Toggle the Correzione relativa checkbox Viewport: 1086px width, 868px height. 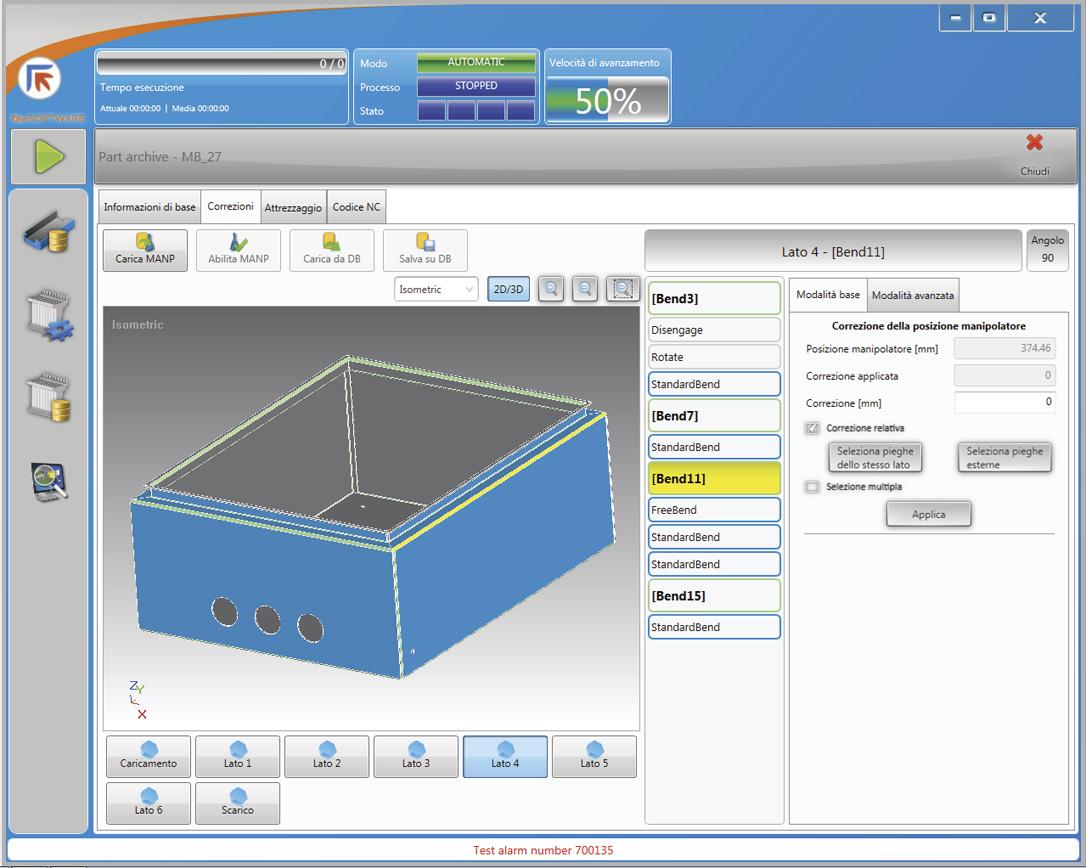[x=813, y=428]
